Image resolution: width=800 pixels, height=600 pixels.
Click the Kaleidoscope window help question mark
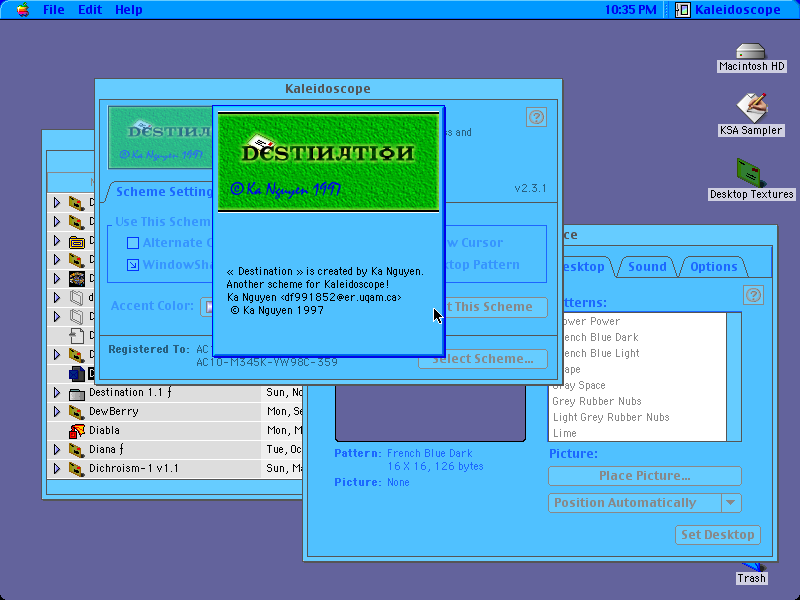pos(536,117)
